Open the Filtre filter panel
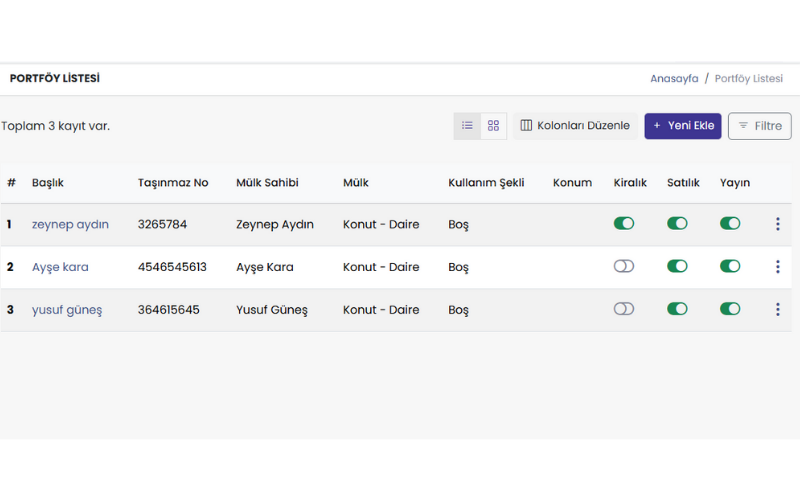The width and height of the screenshot is (800, 500). (x=759, y=126)
